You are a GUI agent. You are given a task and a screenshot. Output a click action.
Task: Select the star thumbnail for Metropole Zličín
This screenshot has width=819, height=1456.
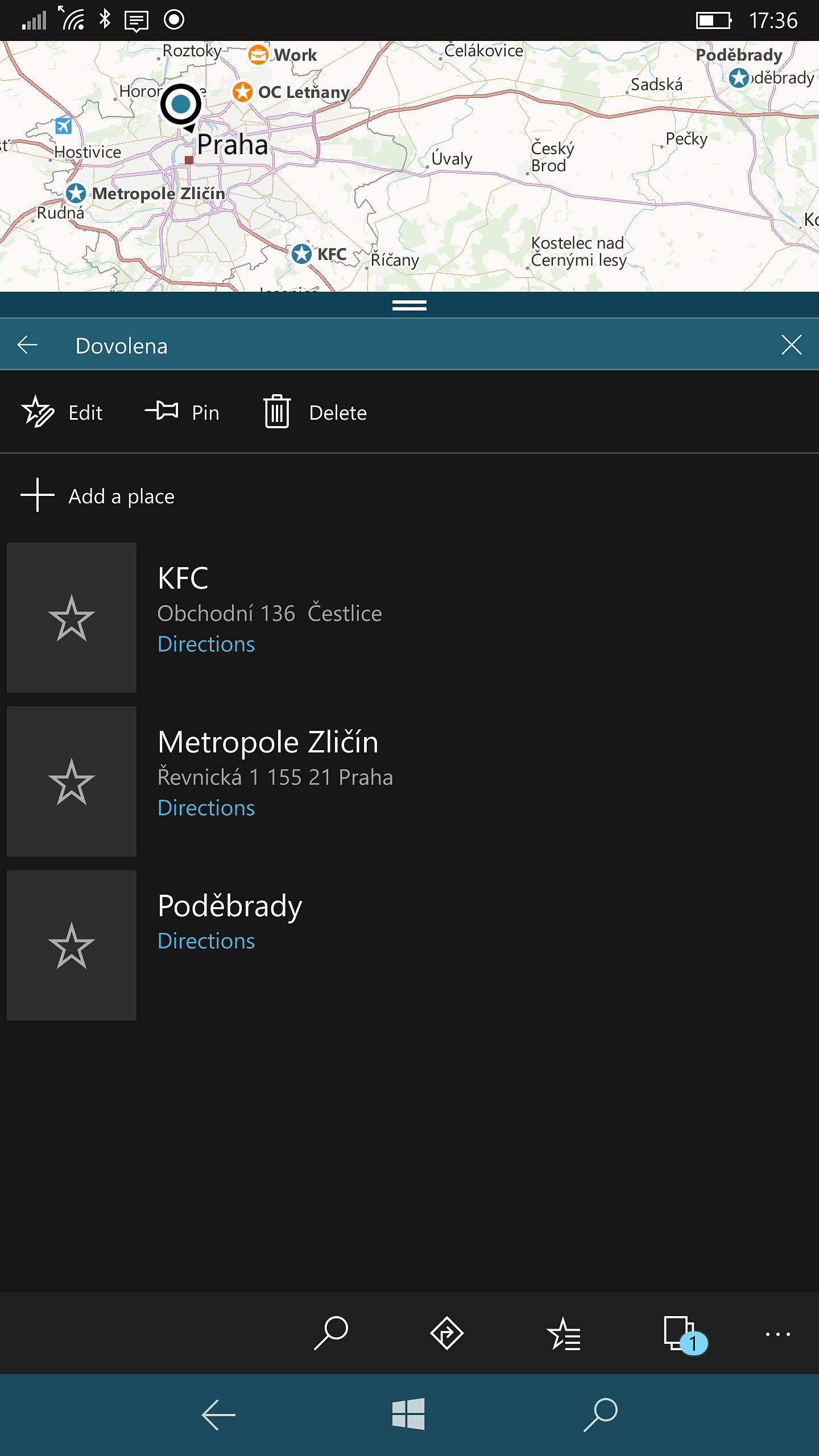[x=72, y=781]
